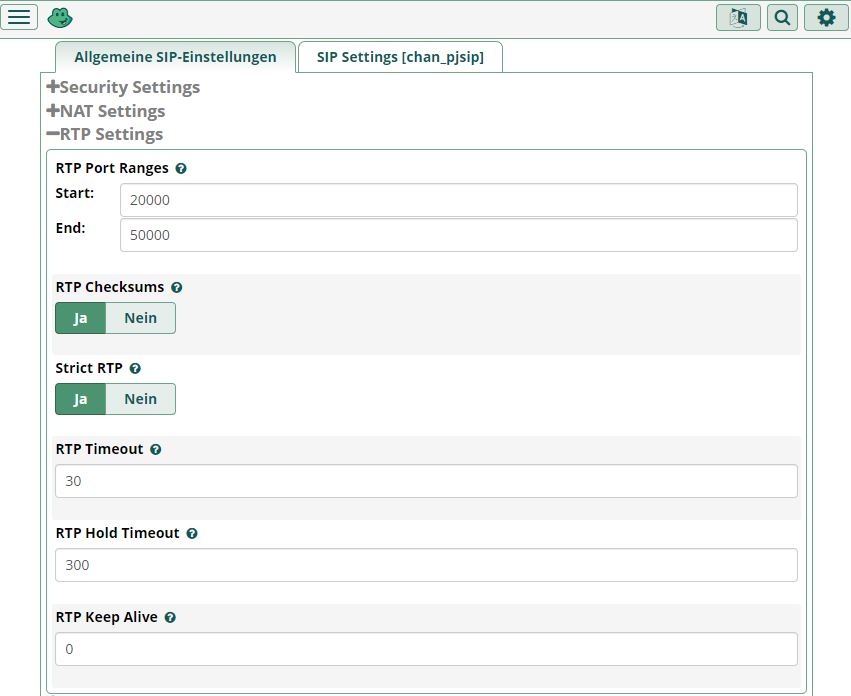Open the language selection icon

738,17
